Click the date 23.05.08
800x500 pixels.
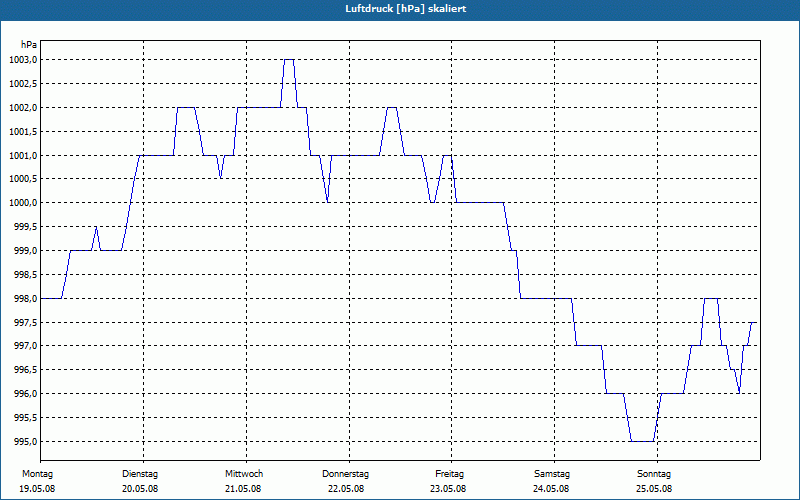click(448, 489)
